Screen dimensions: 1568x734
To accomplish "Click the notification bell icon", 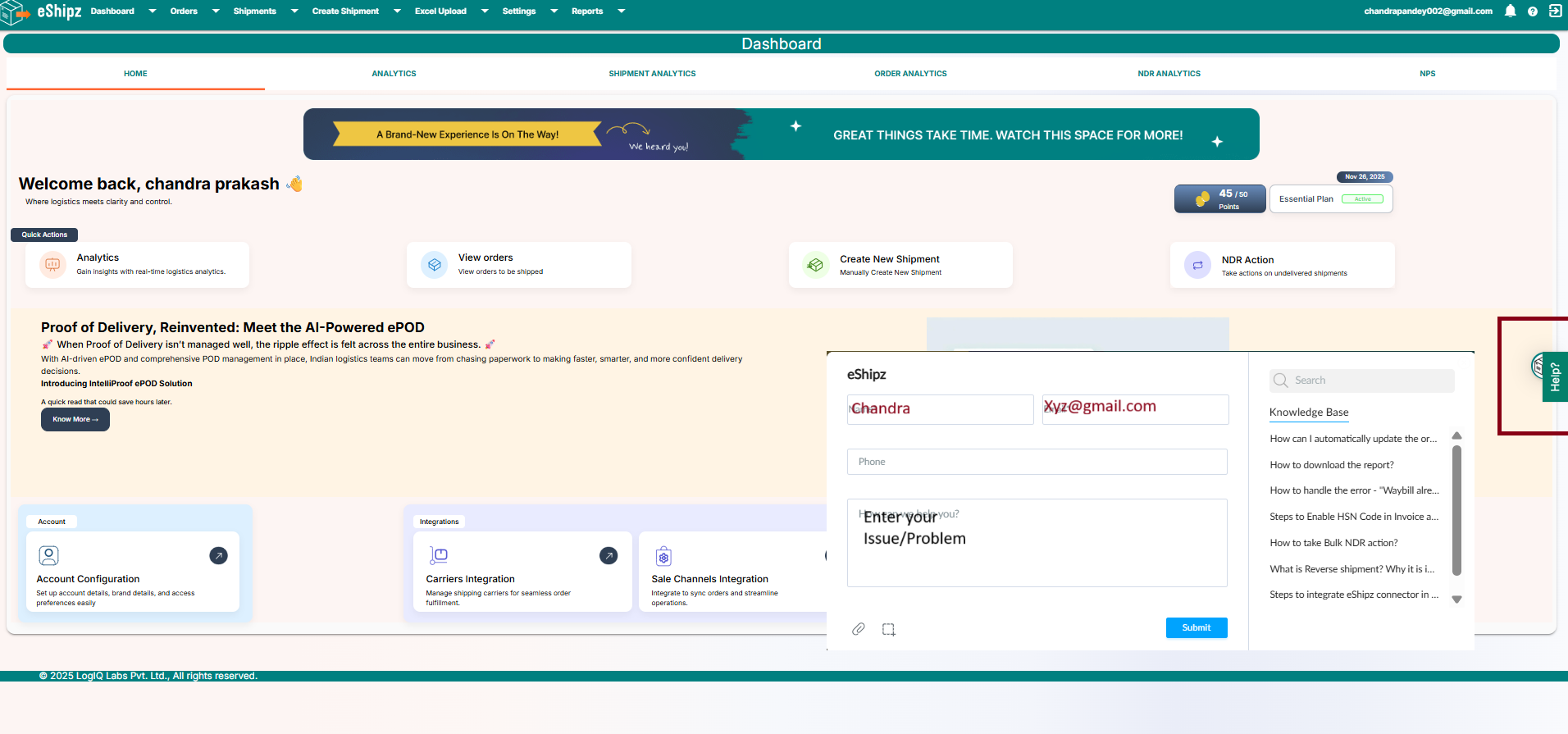I will pos(1510,11).
